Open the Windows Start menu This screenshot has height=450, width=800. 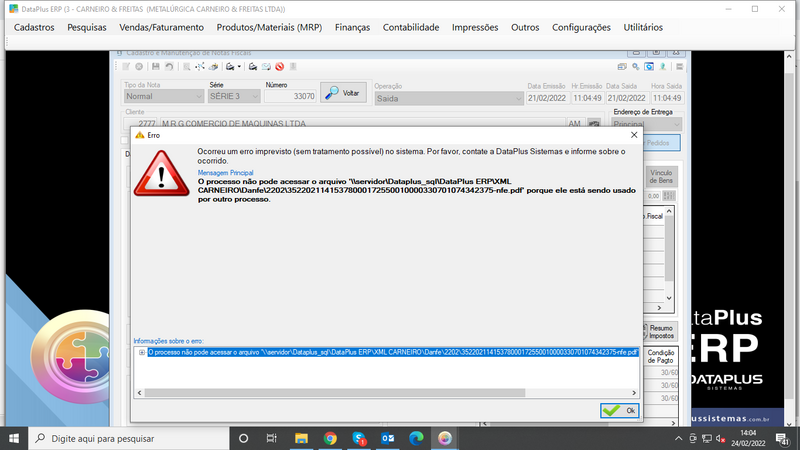(x=14, y=438)
